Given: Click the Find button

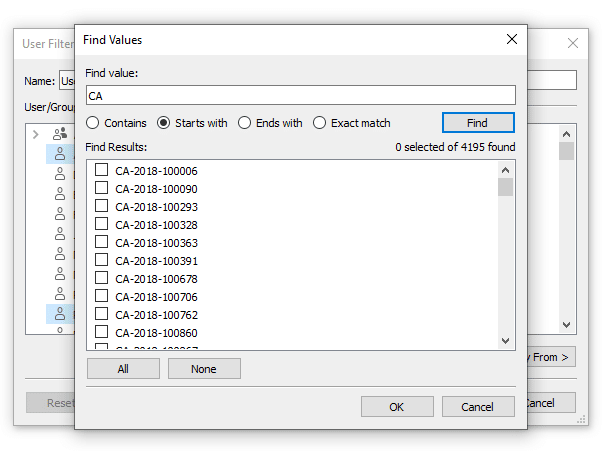Looking at the screenshot, I should point(478,123).
